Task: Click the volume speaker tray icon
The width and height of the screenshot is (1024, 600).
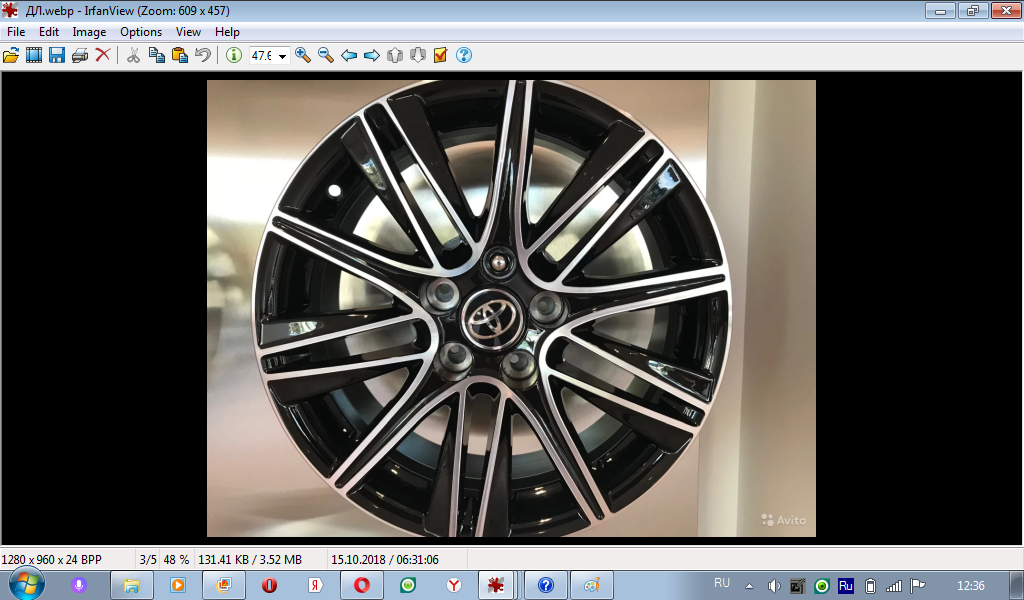Action: click(x=774, y=586)
